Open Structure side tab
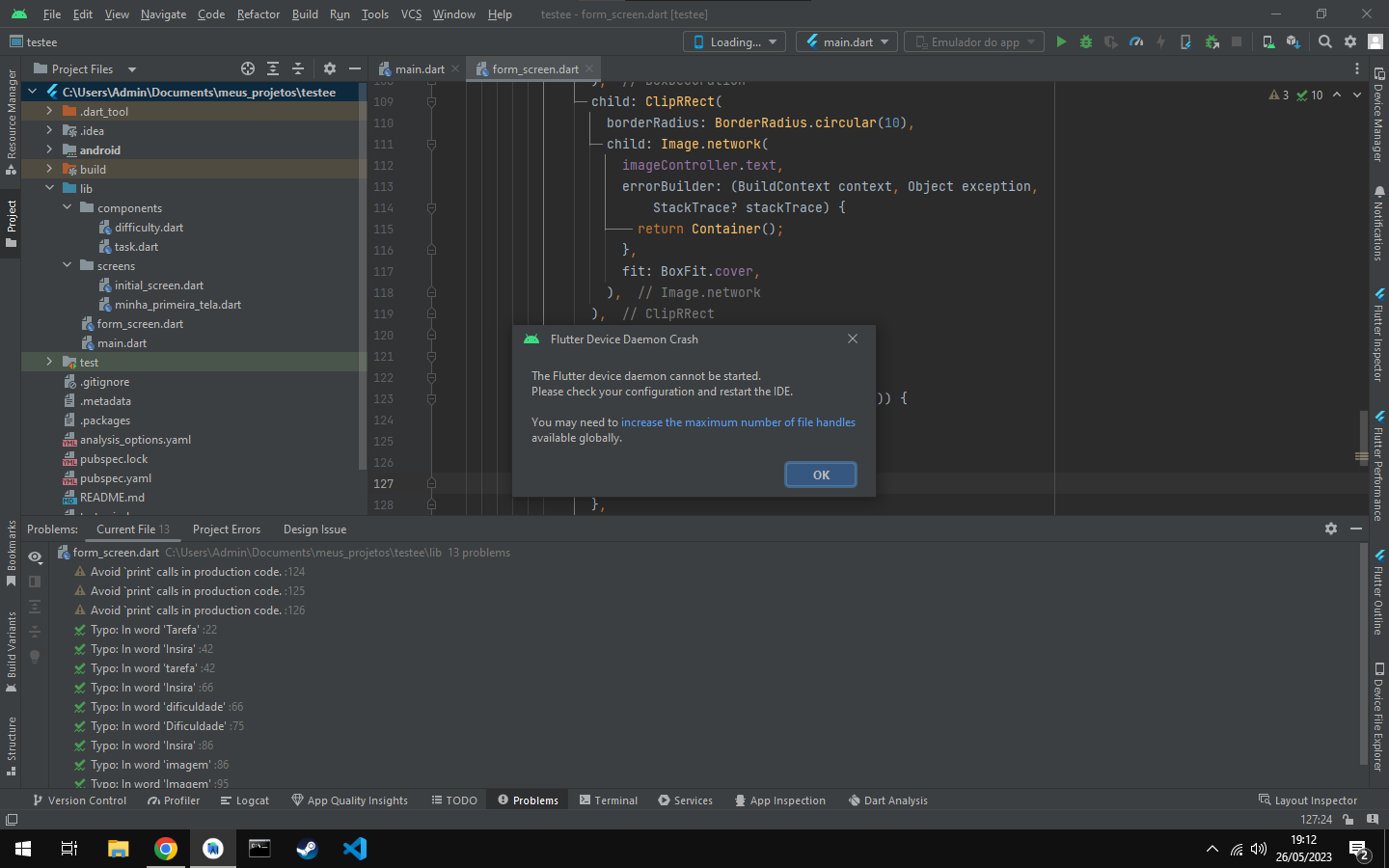1389x868 pixels. pos(12,746)
